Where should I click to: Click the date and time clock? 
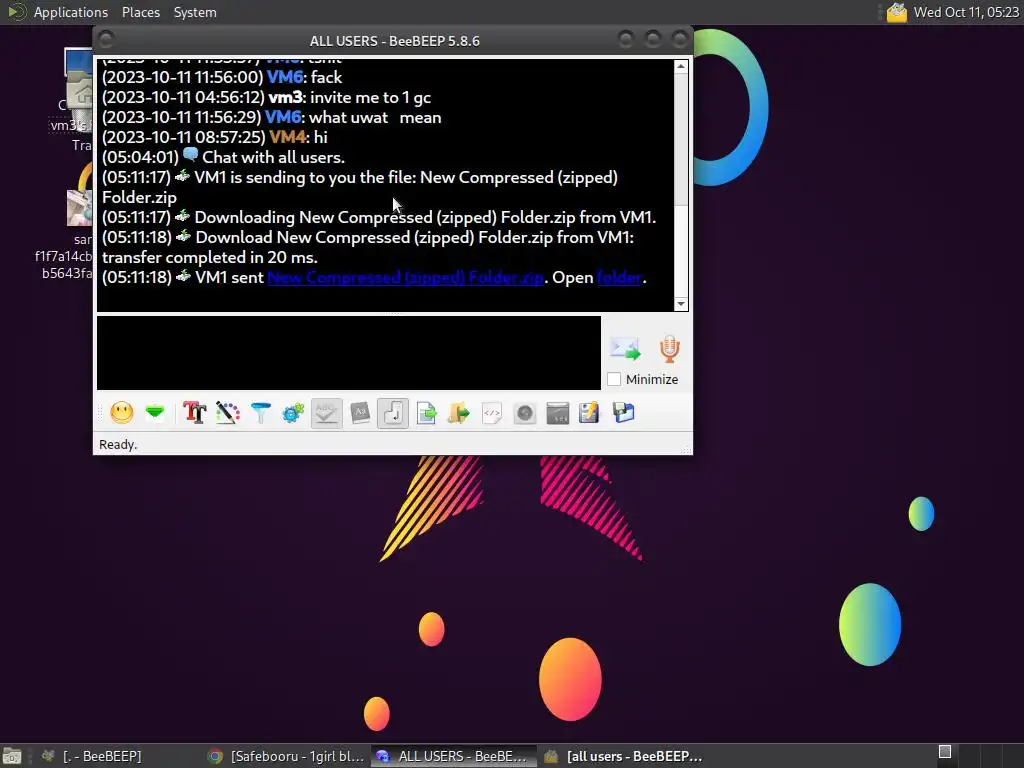(966, 12)
